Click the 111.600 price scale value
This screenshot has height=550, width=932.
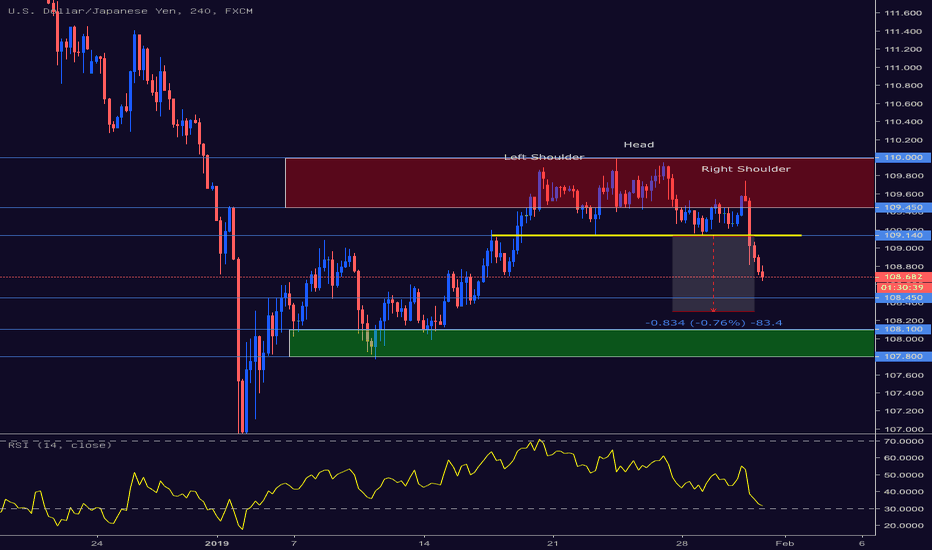point(903,13)
